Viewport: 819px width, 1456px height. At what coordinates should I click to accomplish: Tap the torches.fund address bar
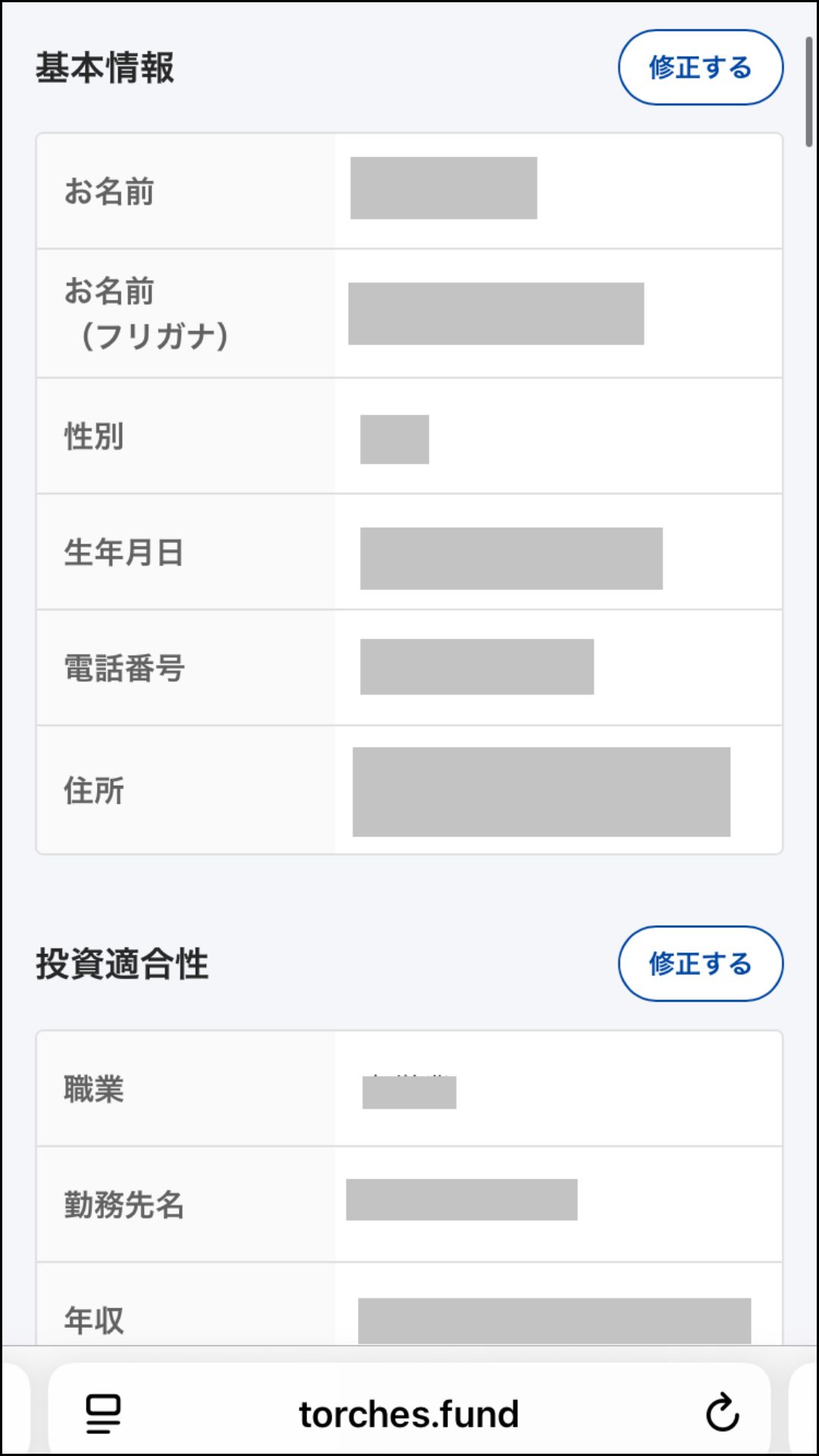point(409,1414)
